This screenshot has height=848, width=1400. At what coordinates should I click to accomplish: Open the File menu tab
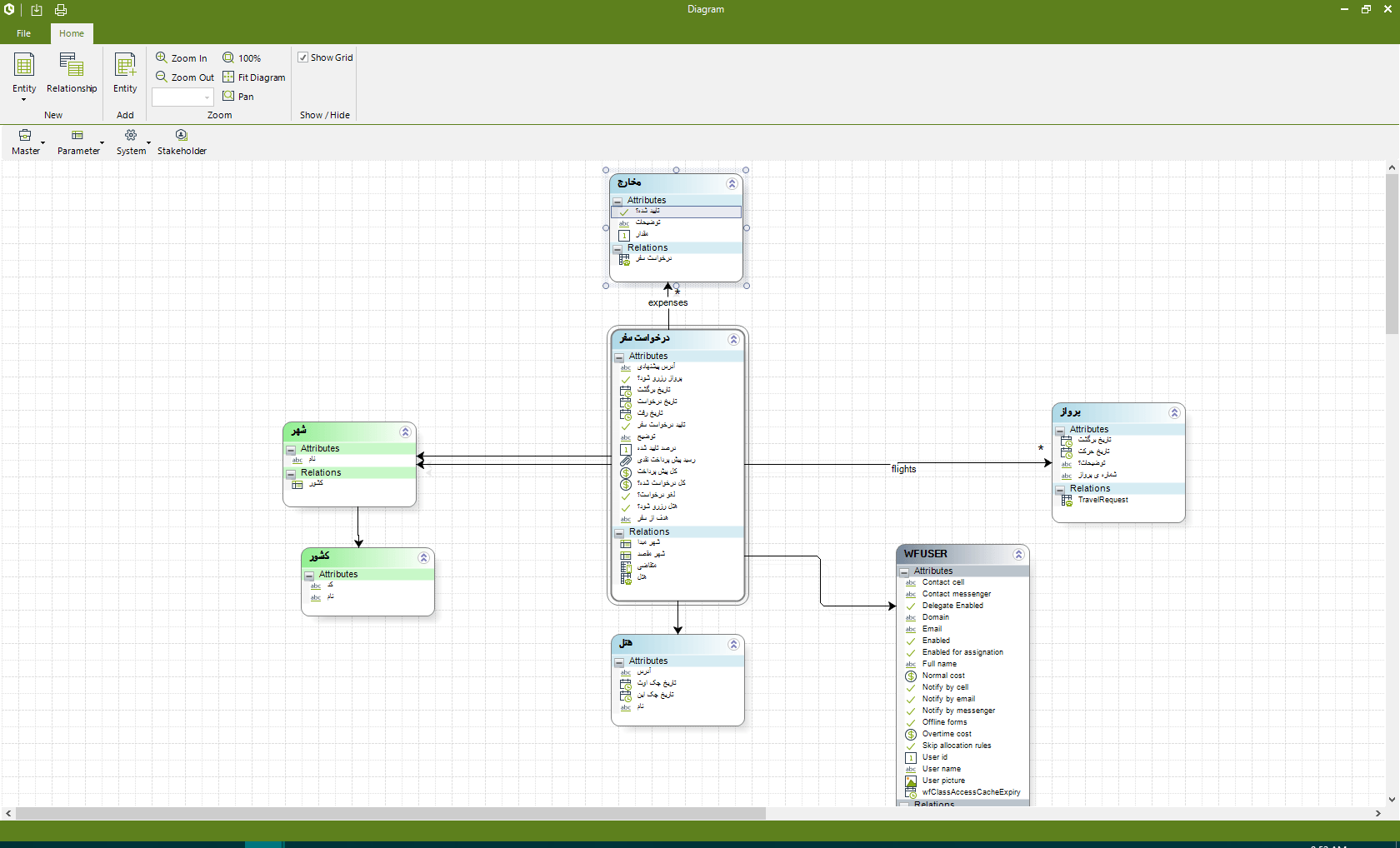click(x=24, y=33)
